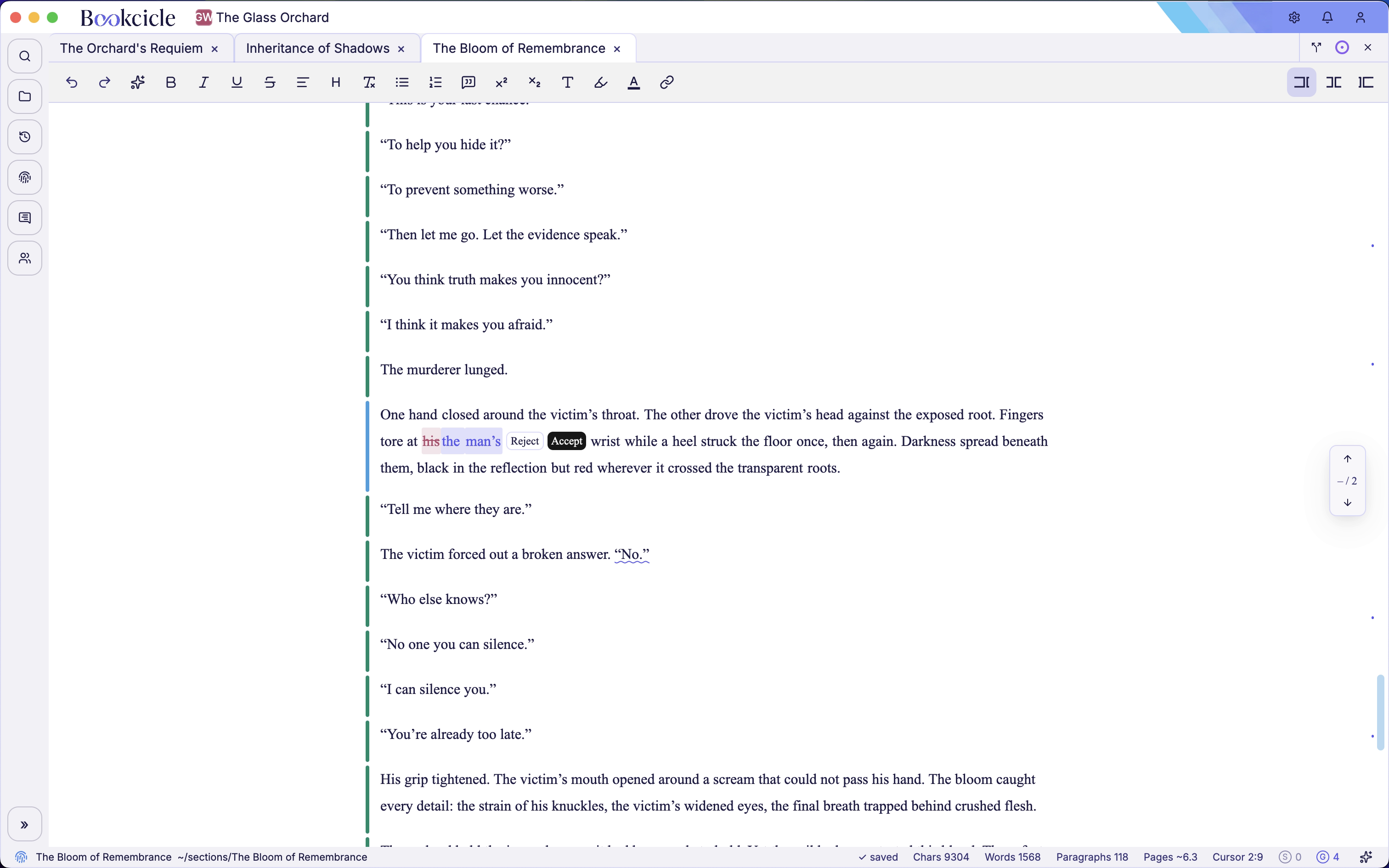The width and height of the screenshot is (1389, 868).
Task: Click the status bar fingerprint icon
Action: [21, 857]
